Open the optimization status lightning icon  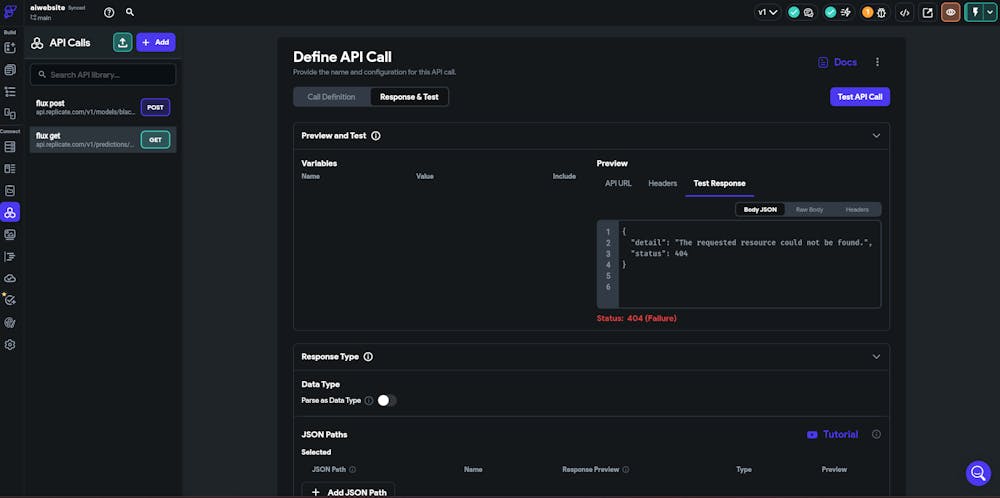coord(838,12)
